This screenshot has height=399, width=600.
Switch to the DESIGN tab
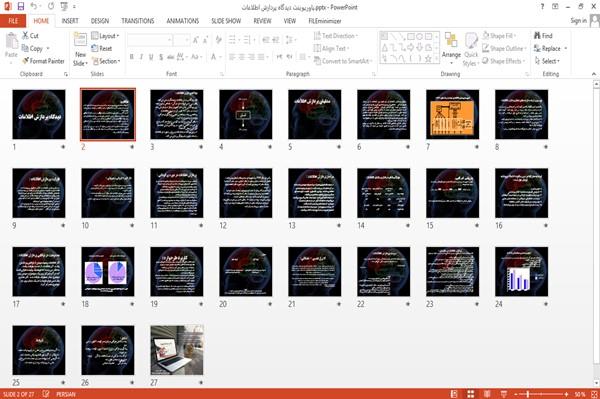click(100, 21)
